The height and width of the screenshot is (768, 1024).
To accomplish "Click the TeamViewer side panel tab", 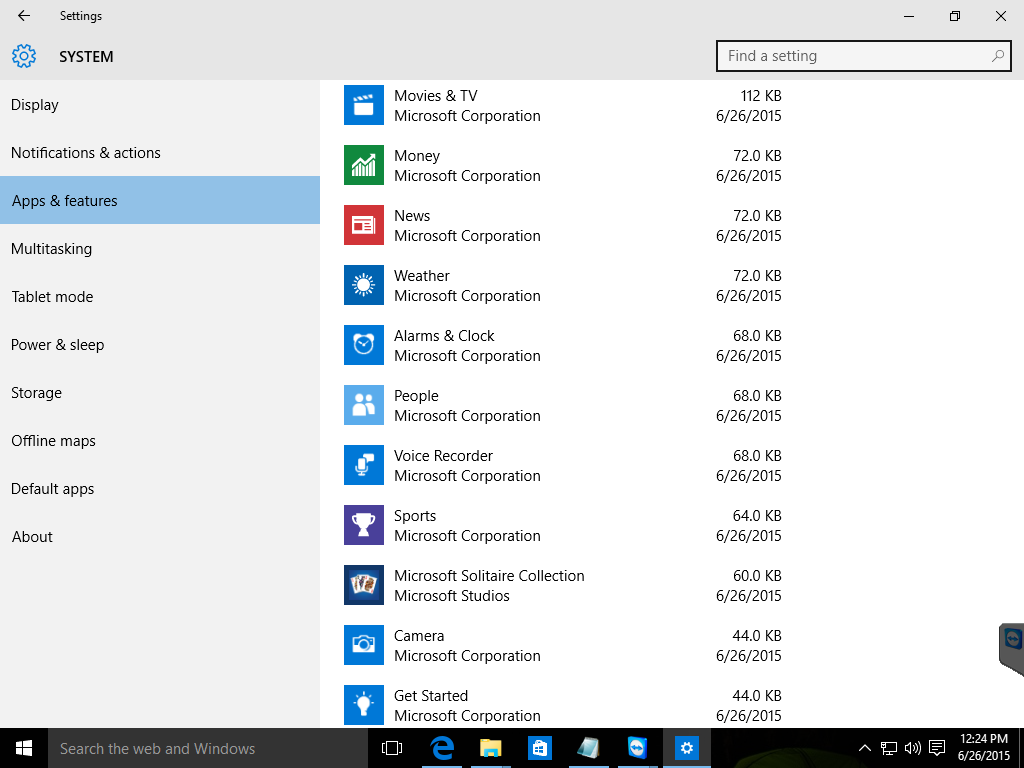I will pyautogui.click(x=1012, y=649).
